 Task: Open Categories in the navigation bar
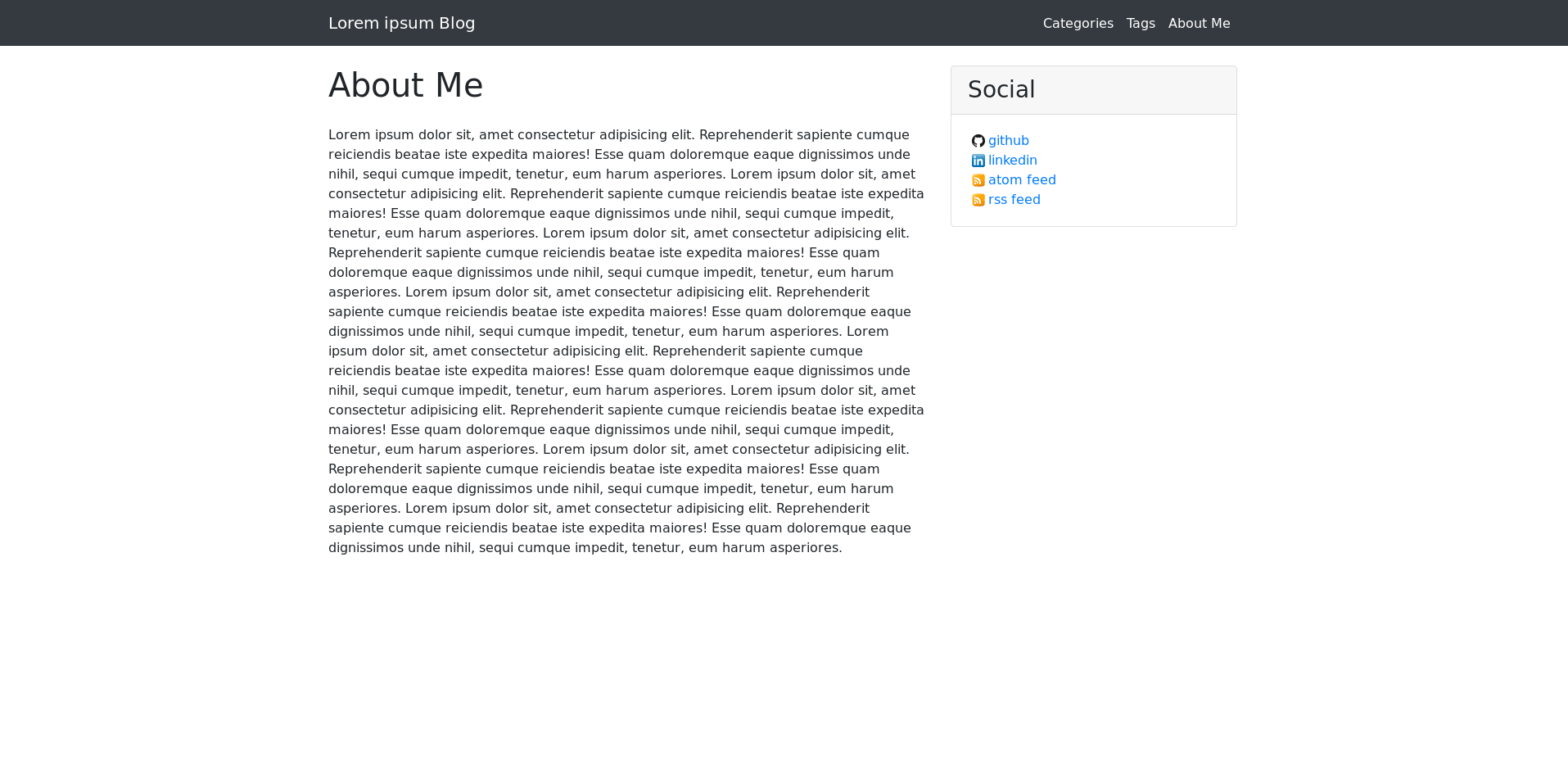[1078, 23]
